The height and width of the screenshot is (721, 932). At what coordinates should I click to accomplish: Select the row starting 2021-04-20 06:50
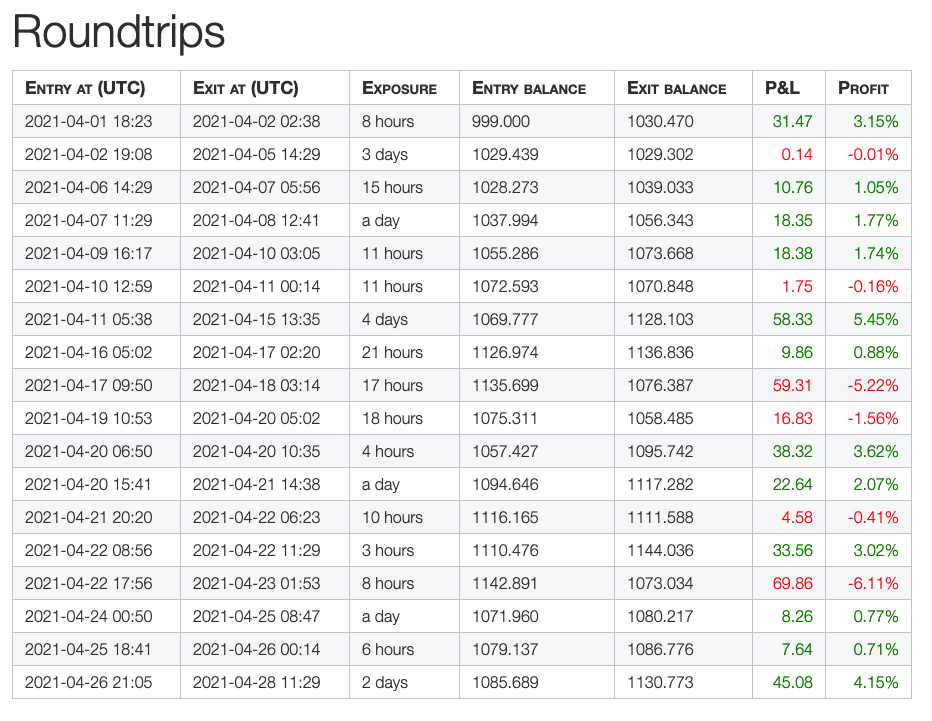tap(86, 452)
